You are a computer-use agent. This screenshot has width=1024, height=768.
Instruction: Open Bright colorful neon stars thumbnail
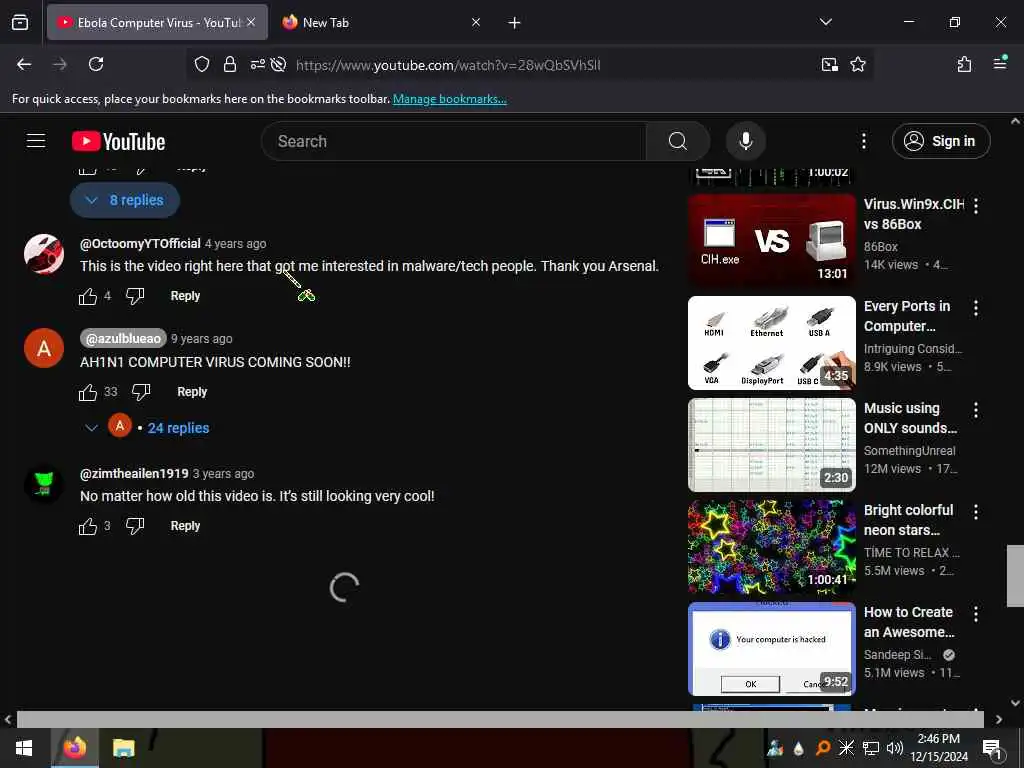click(771, 547)
